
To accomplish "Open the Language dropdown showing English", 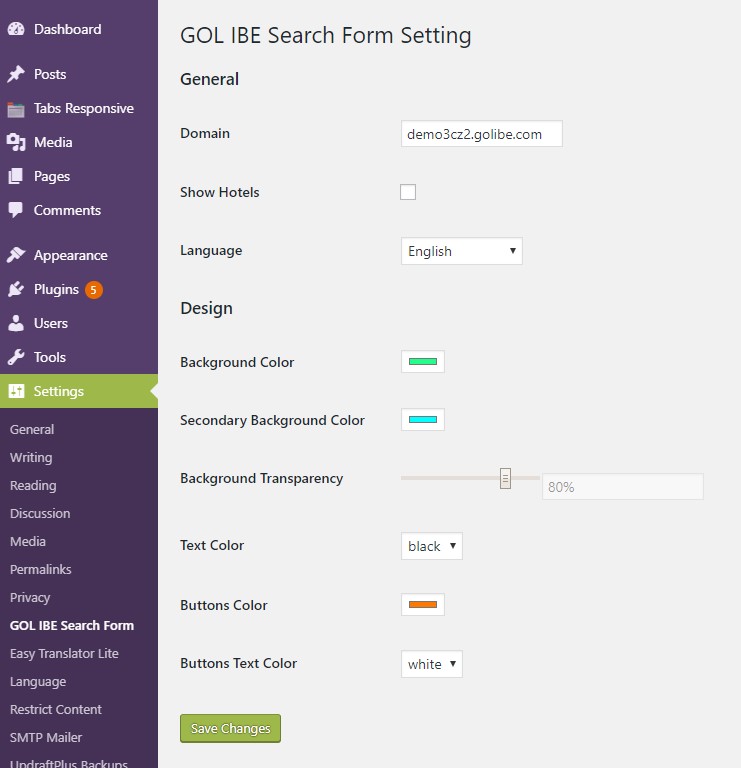I will (462, 251).
